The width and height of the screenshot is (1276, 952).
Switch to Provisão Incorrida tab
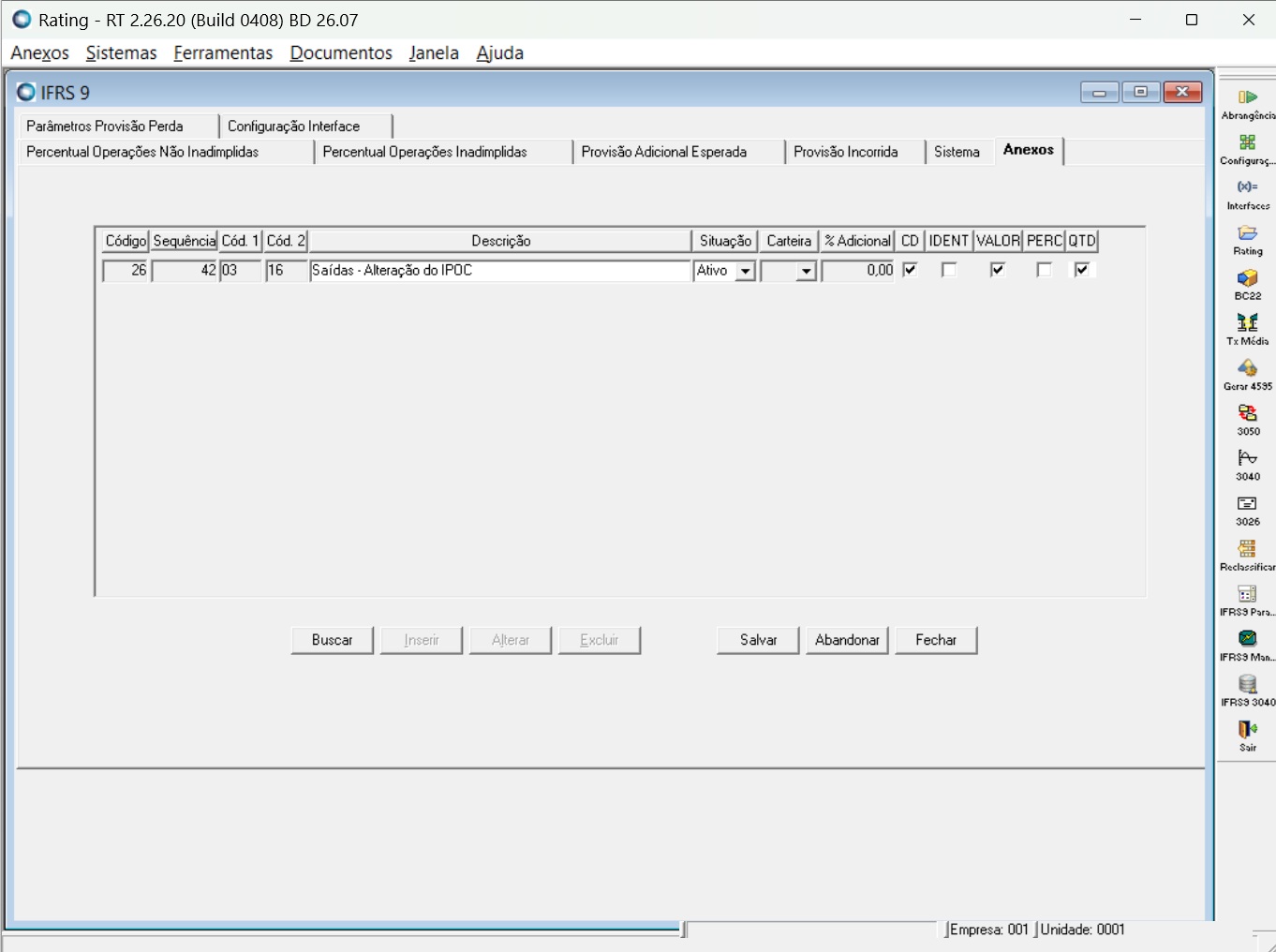[x=855, y=152]
